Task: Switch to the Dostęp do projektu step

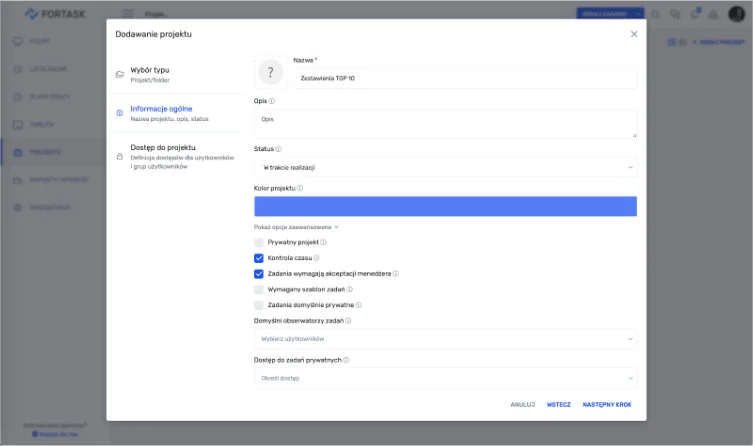Action: point(175,156)
